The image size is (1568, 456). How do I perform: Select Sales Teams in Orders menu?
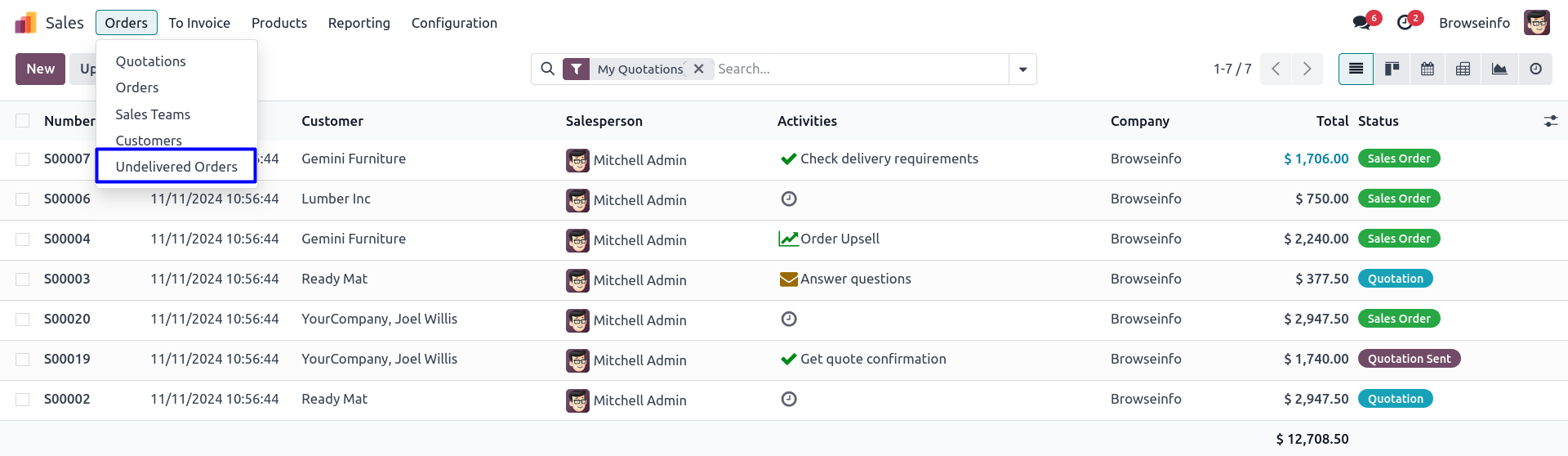pyautogui.click(x=153, y=114)
